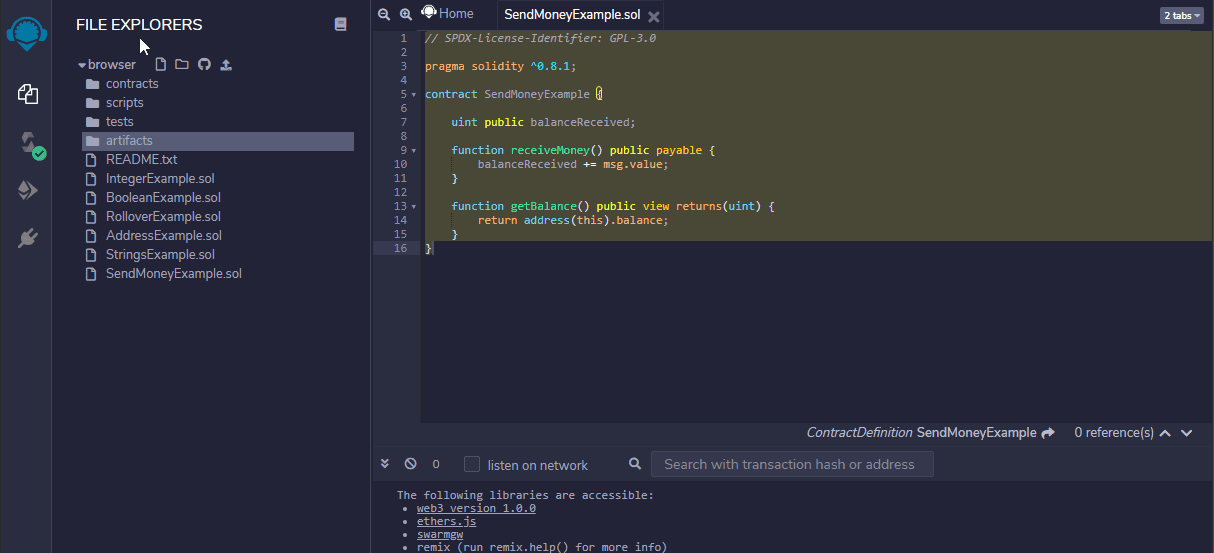The width and height of the screenshot is (1214, 553).
Task: Click the return address(this).balance line
Action: (572, 220)
